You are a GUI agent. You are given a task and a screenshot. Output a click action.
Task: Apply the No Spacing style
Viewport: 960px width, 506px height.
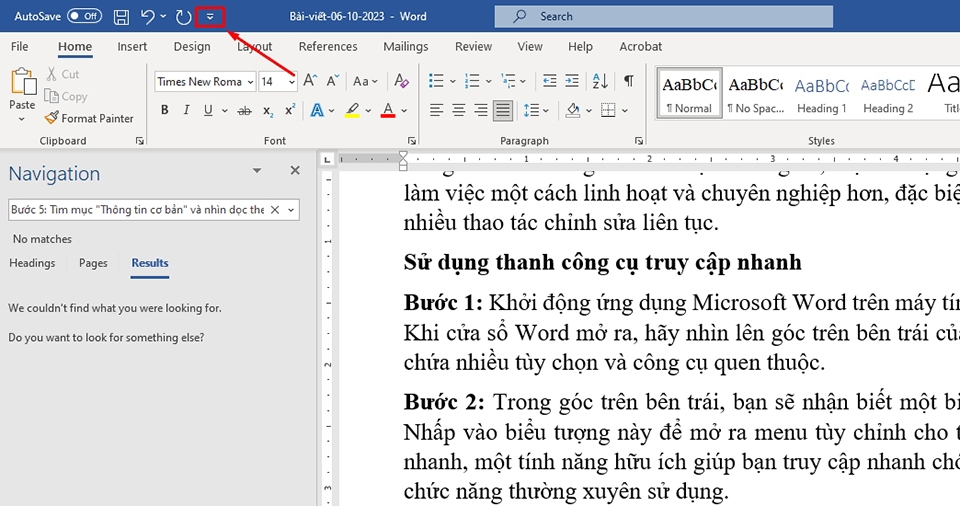tap(756, 93)
